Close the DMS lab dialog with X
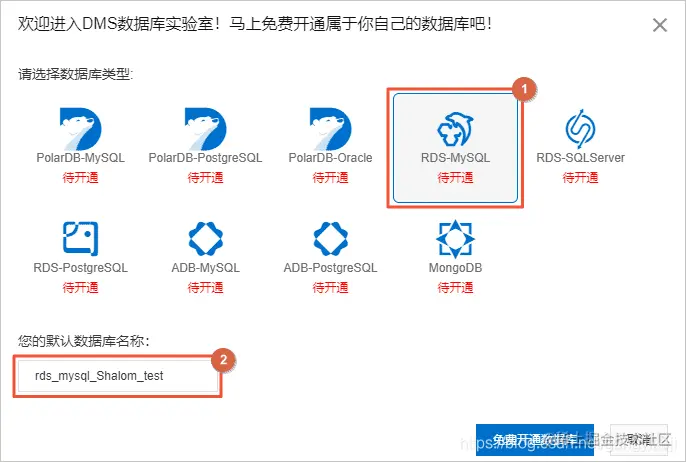This screenshot has width=686, height=462. coord(660,25)
